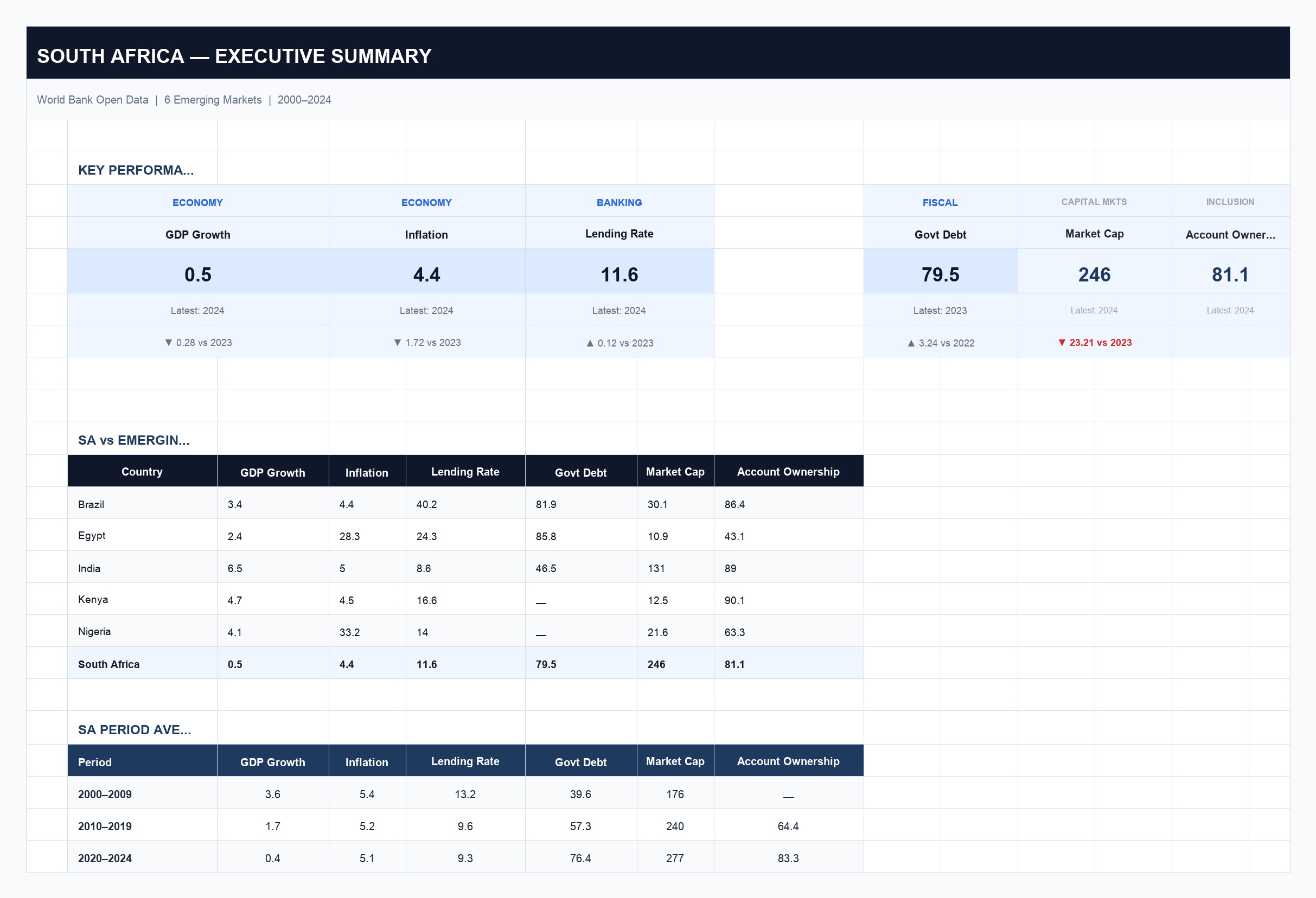This screenshot has width=1316, height=898.
Task: Select the Brazil row label
Action: coord(91,504)
